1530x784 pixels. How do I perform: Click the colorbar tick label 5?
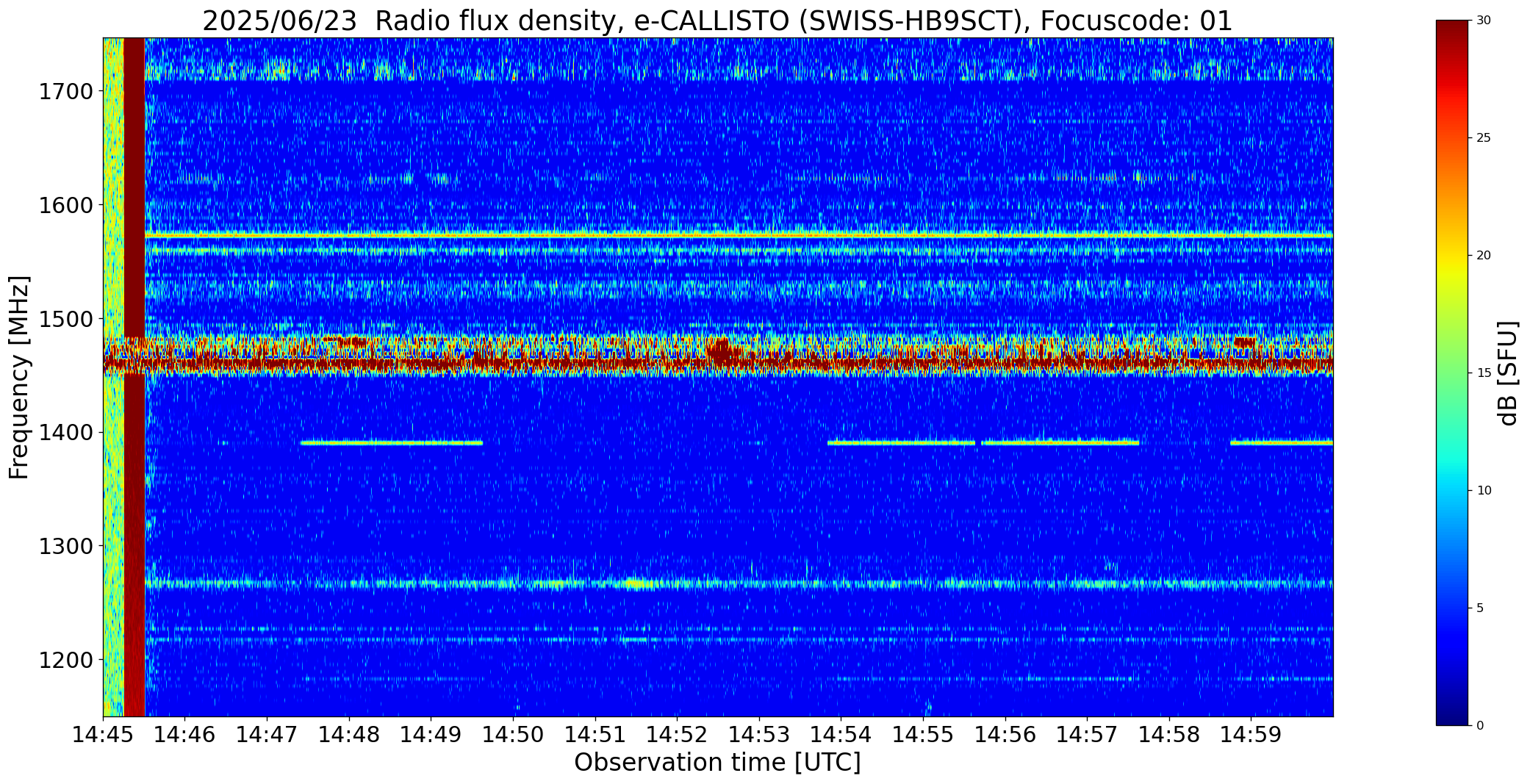coord(1480,608)
